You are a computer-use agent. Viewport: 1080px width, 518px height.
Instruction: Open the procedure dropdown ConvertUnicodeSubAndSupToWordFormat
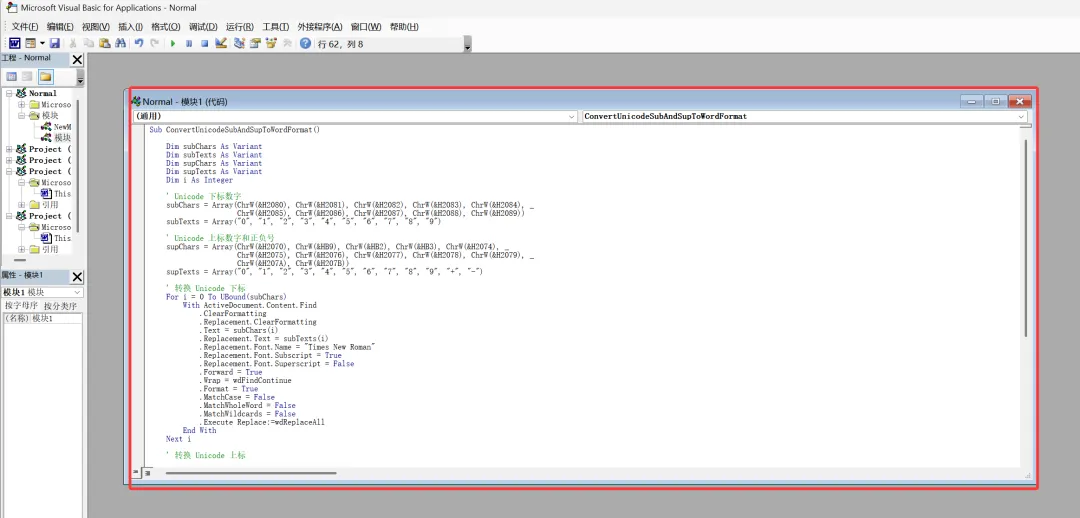coord(804,116)
